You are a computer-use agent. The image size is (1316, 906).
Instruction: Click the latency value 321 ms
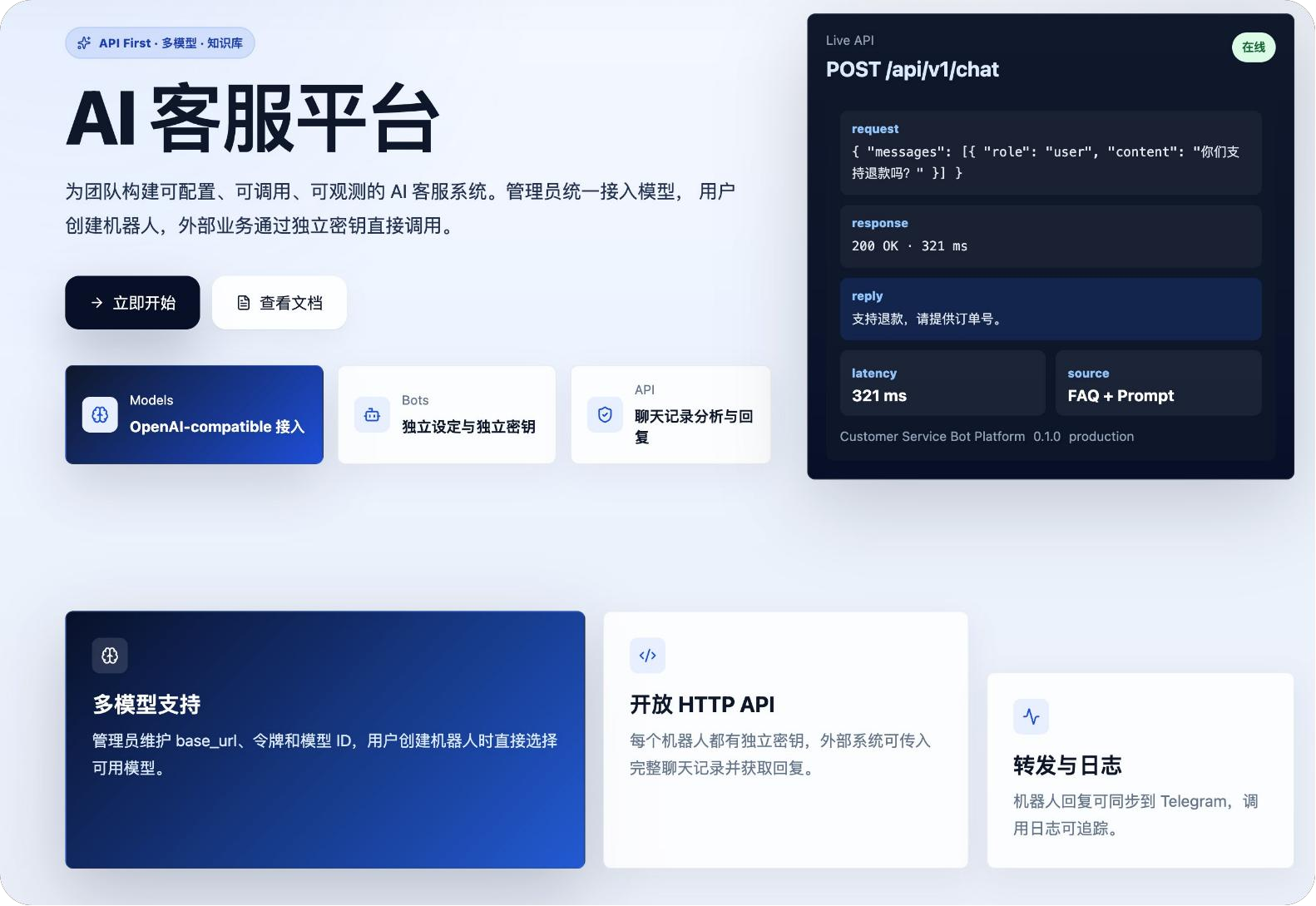tap(879, 396)
